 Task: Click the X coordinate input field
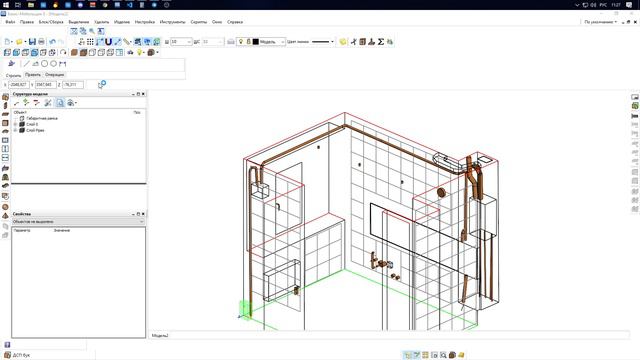[19, 84]
